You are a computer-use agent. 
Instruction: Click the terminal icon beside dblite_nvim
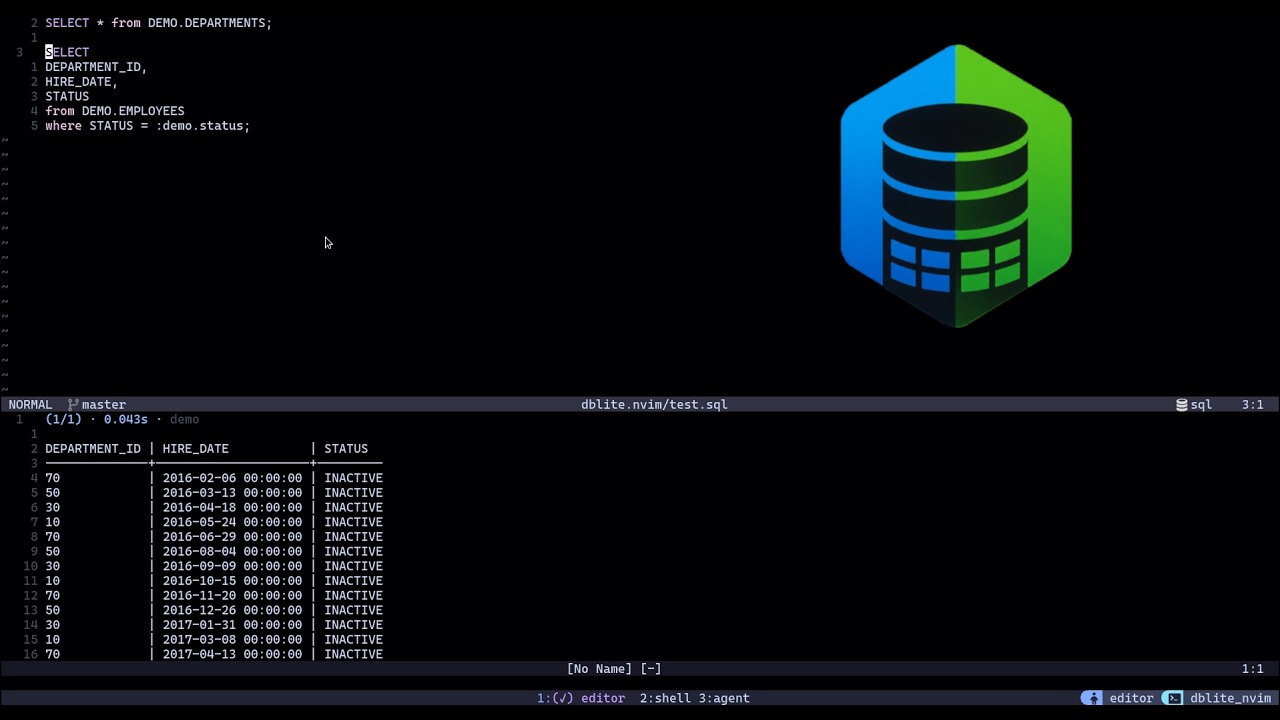pyautogui.click(x=1174, y=698)
